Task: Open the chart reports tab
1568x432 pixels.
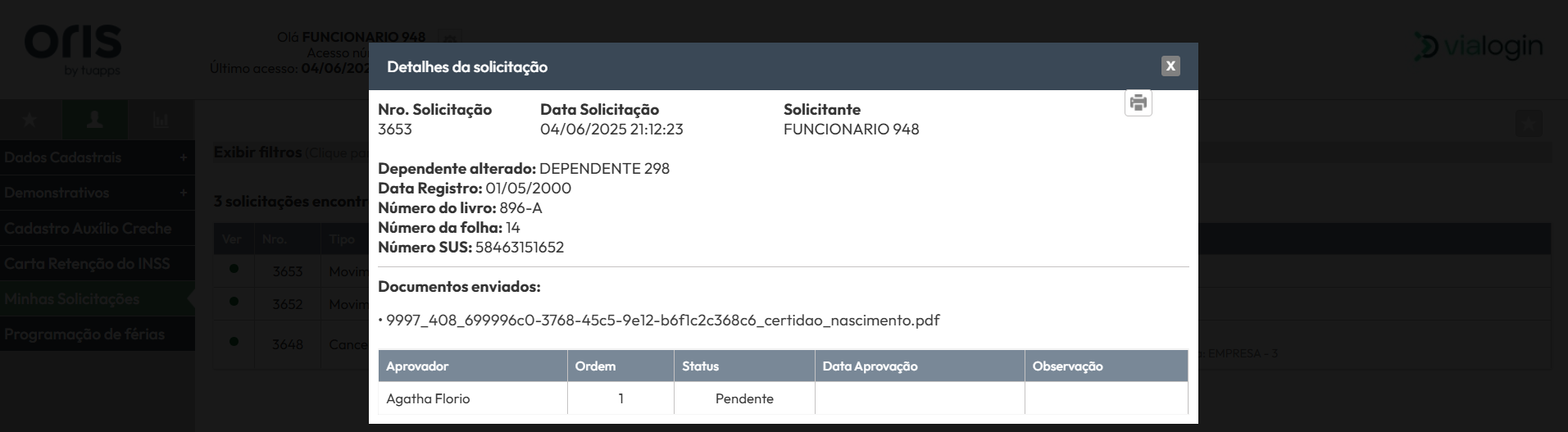Action: pyautogui.click(x=161, y=121)
